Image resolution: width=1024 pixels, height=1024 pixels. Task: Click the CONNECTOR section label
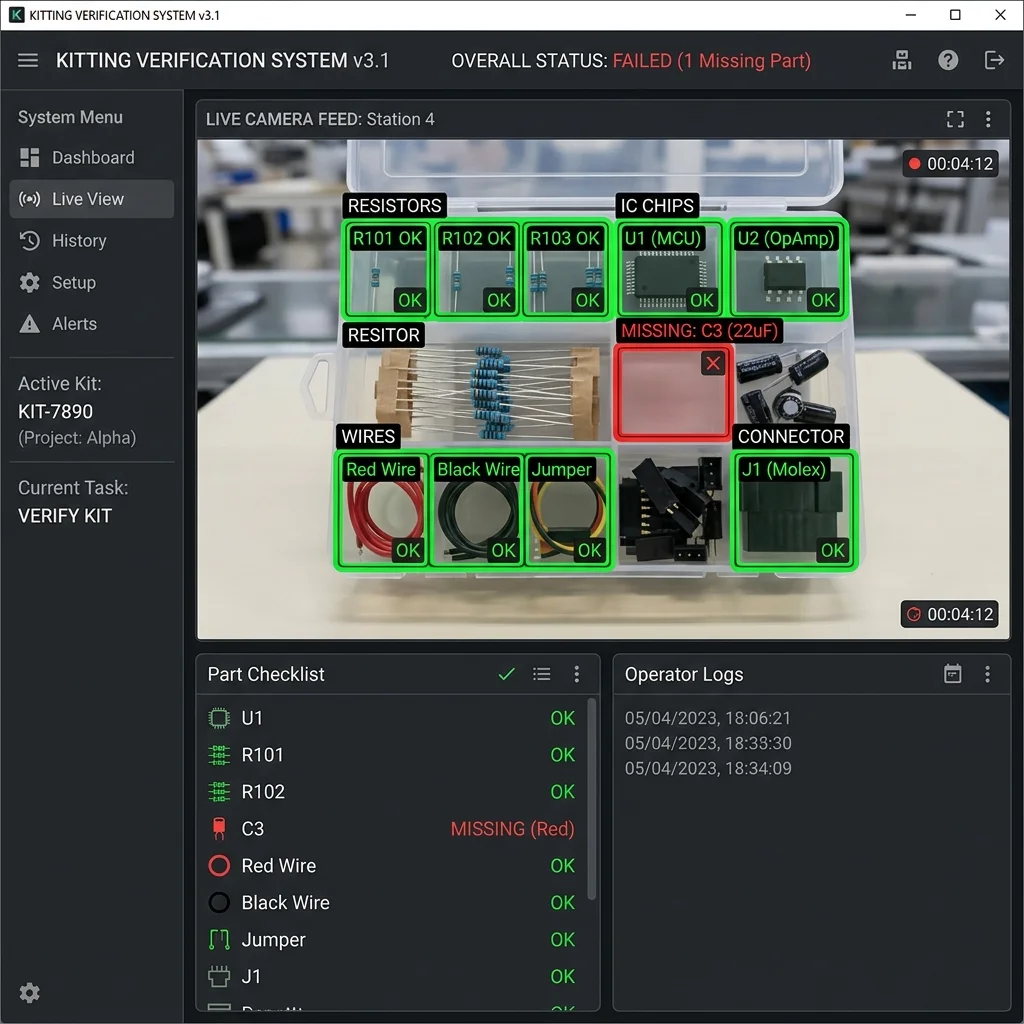(x=790, y=436)
